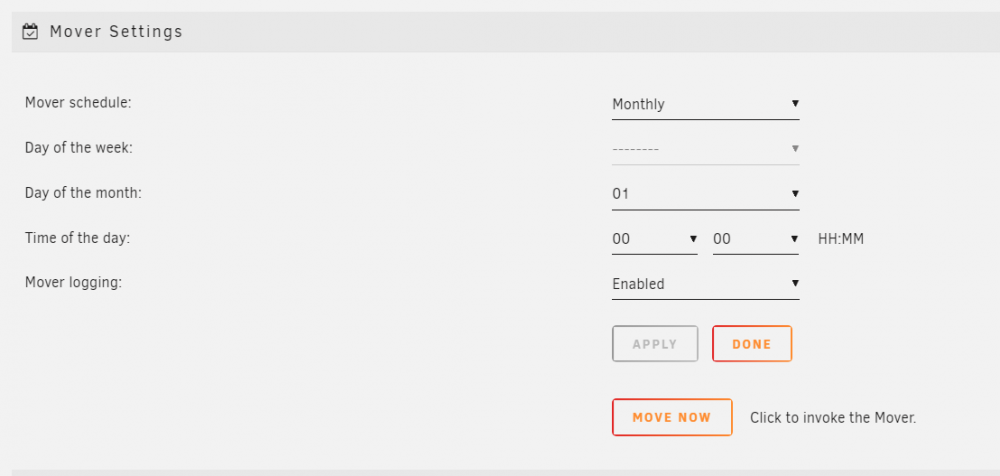
Task: Collapse the Mover Settings section header
Action: [506, 32]
